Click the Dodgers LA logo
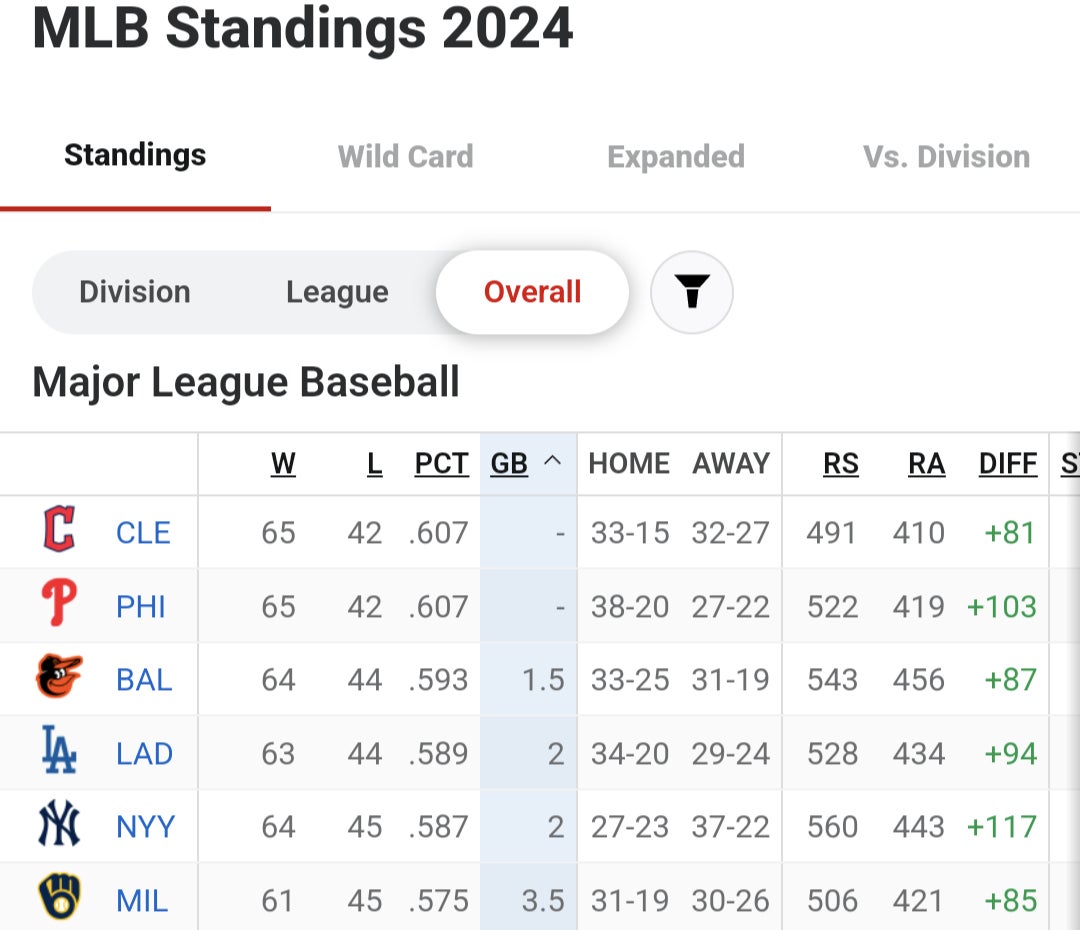Image resolution: width=1080 pixels, height=930 pixels. click(59, 752)
